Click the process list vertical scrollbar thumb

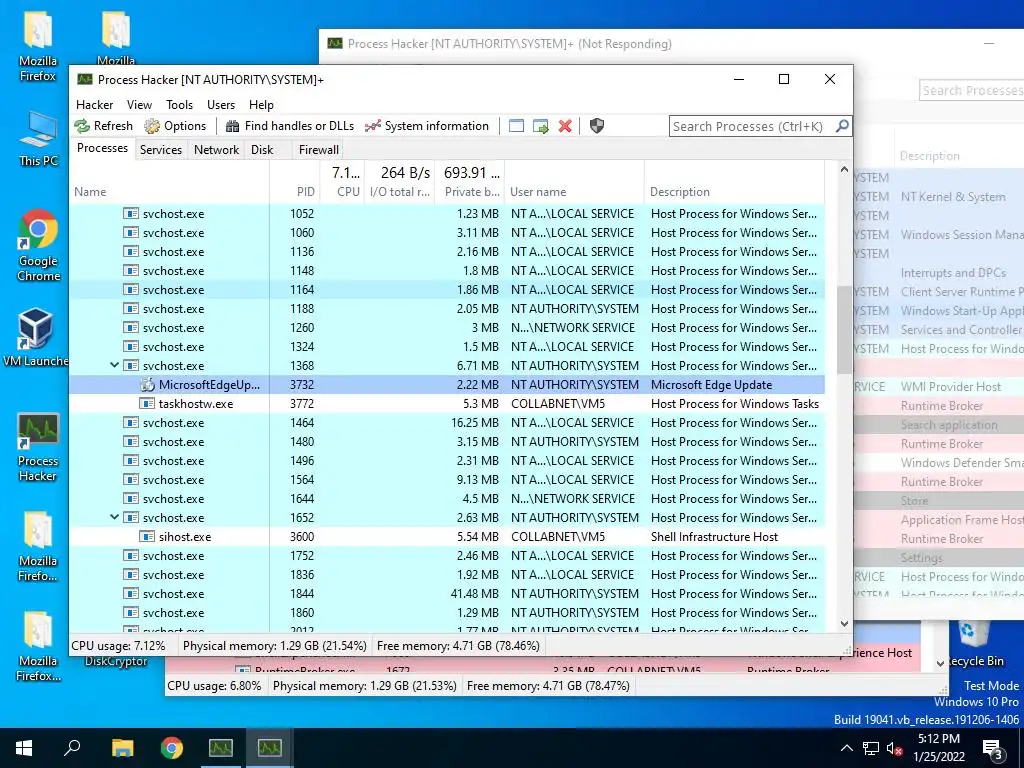844,330
